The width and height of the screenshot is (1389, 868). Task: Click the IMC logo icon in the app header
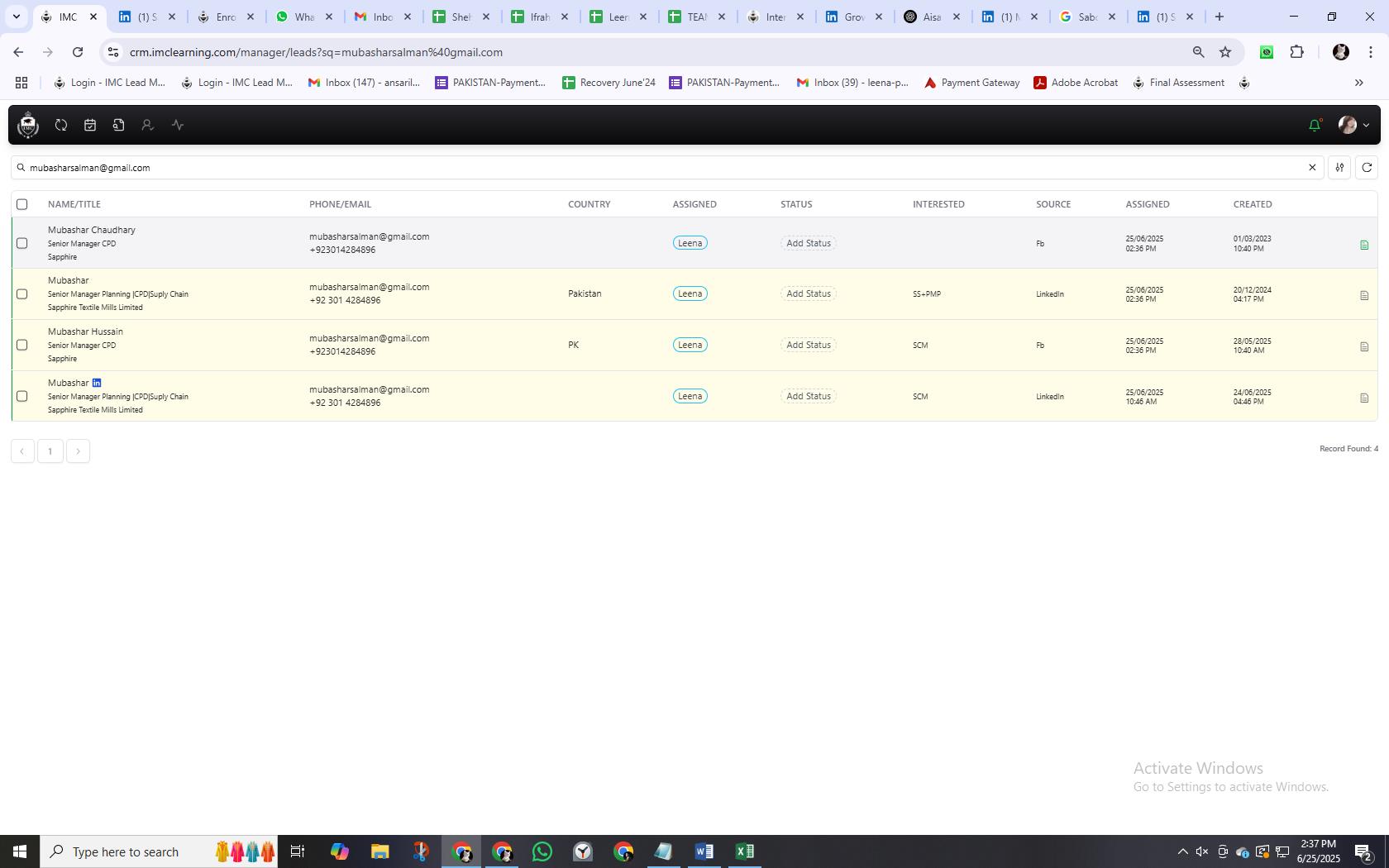tap(28, 125)
